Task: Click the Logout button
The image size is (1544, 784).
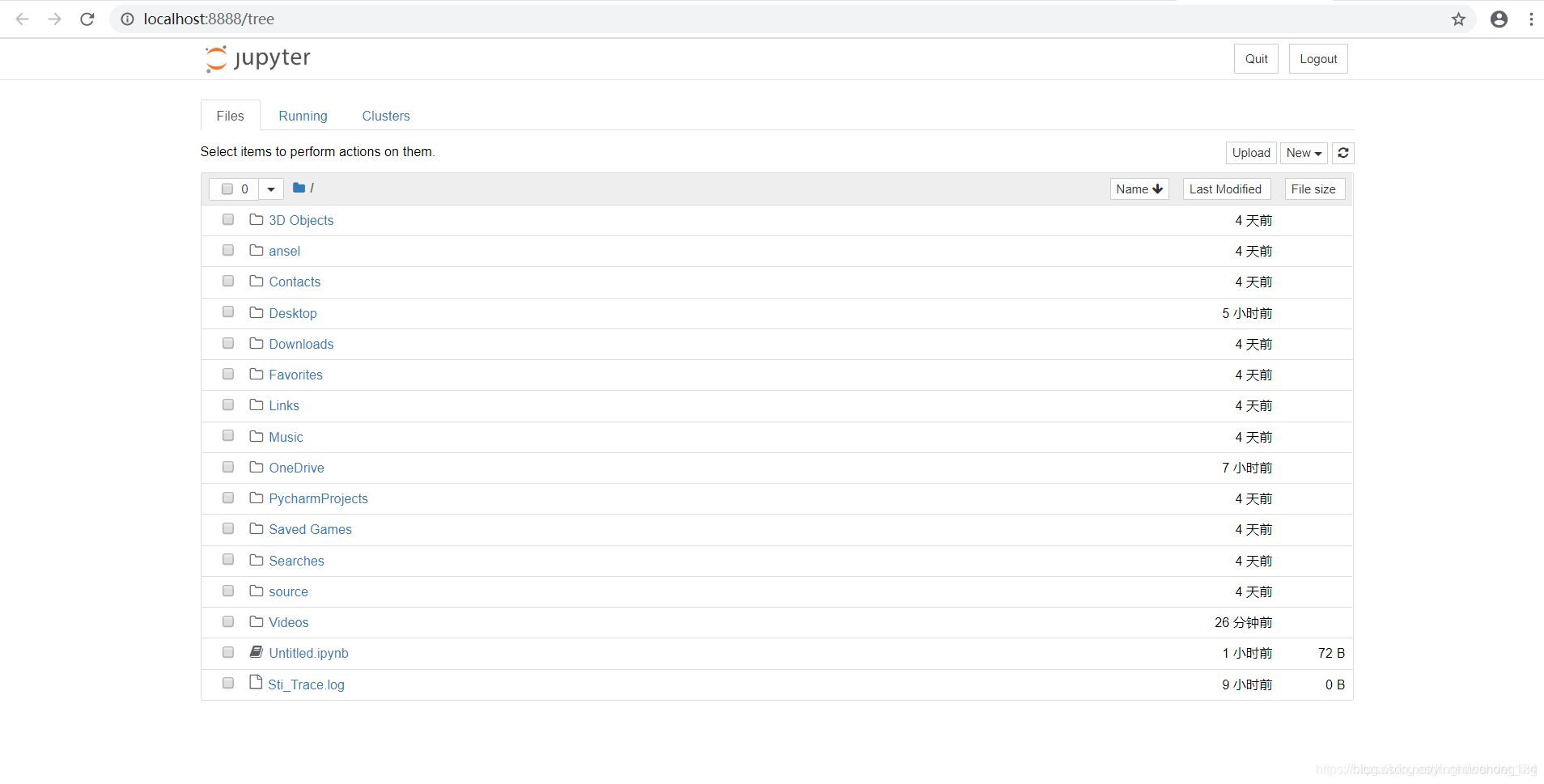Action: click(x=1318, y=59)
